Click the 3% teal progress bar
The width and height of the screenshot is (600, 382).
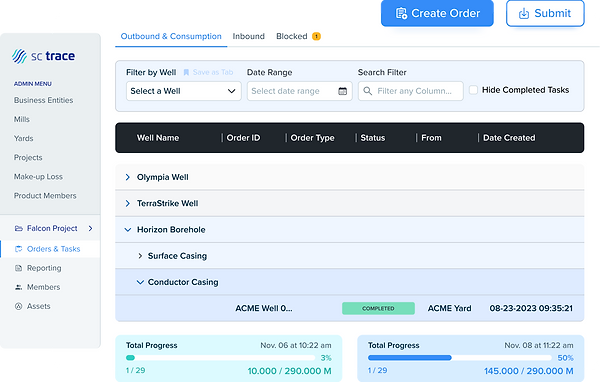pos(221,358)
